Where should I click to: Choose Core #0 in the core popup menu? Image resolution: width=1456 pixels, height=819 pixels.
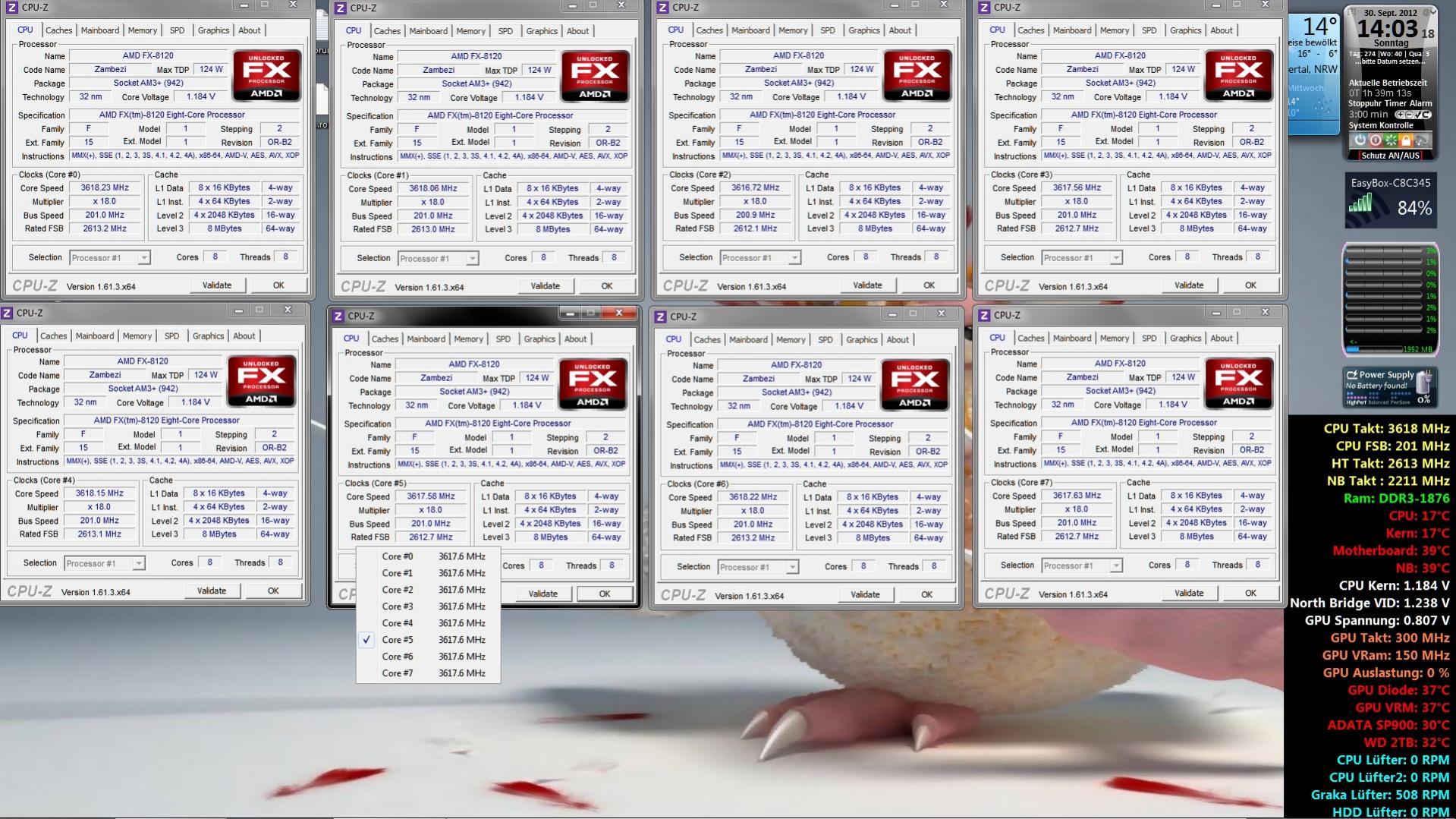[428, 556]
